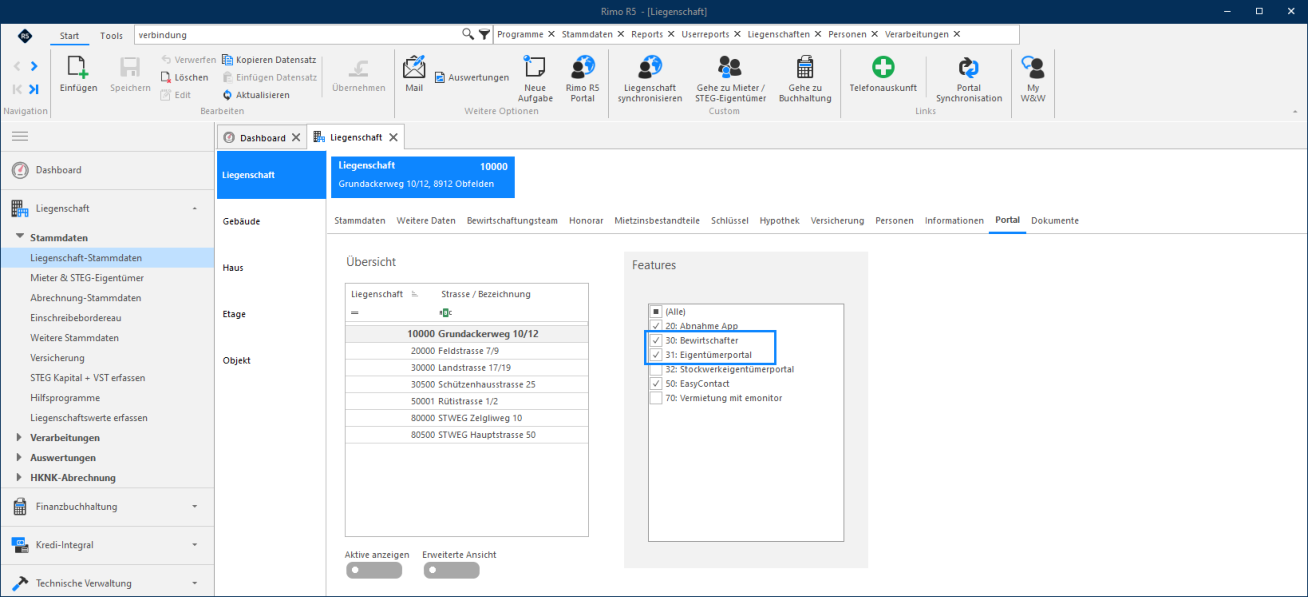Select row 30000 Landstrasse 17/19

pos(467,367)
